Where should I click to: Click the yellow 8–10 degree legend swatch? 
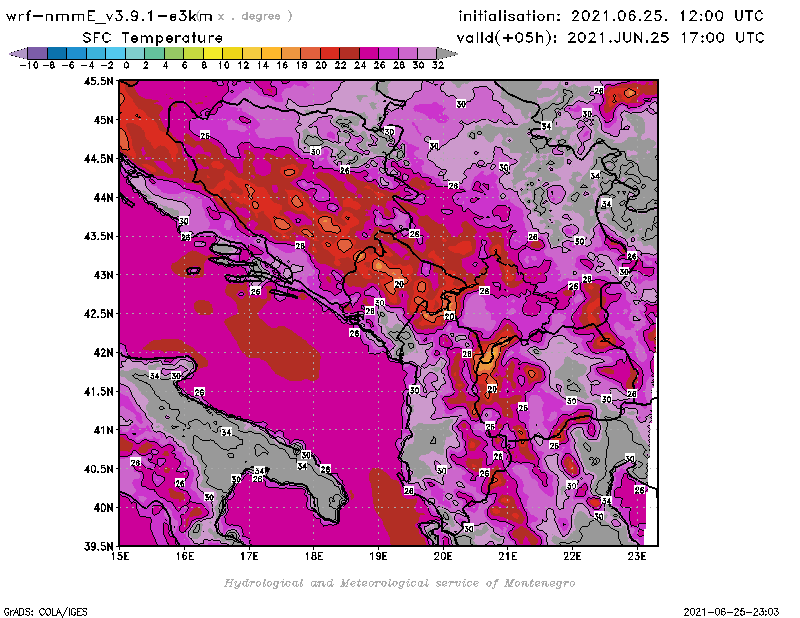(x=213, y=52)
